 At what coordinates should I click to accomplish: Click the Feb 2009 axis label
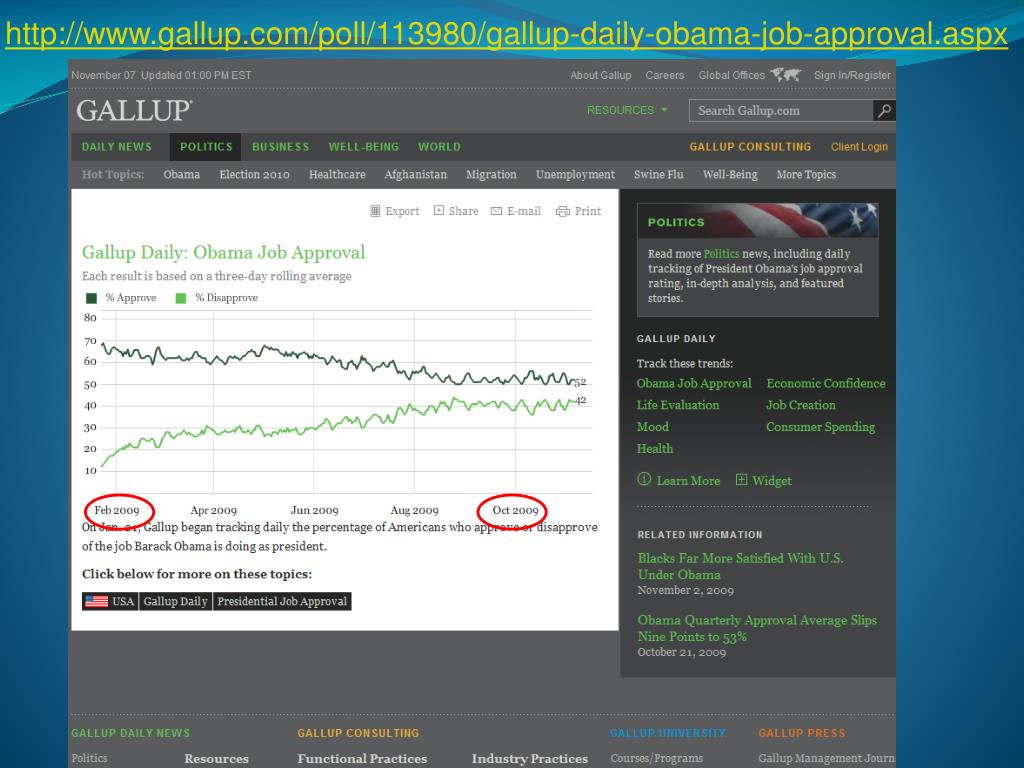point(117,510)
